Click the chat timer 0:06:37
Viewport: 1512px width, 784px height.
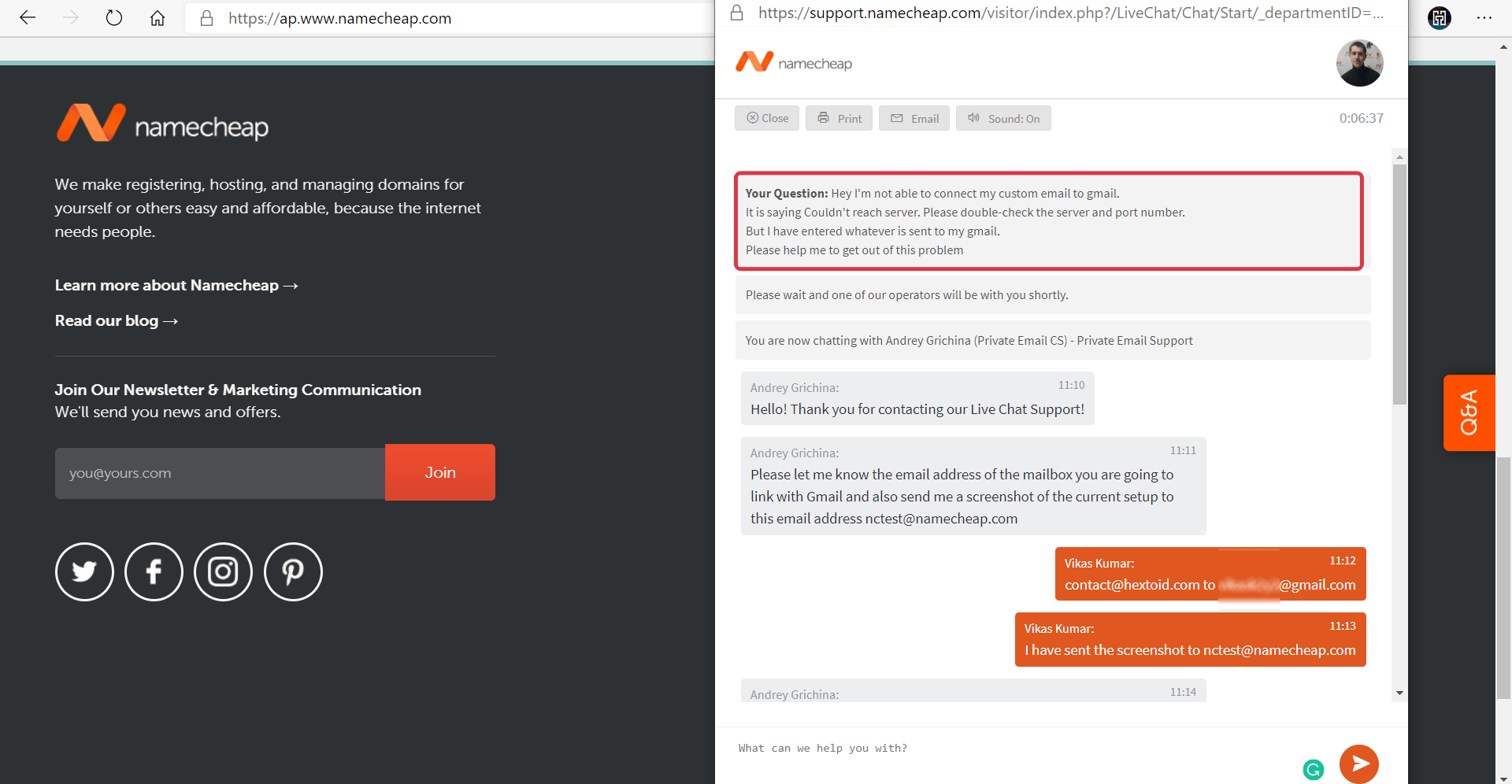(1361, 118)
